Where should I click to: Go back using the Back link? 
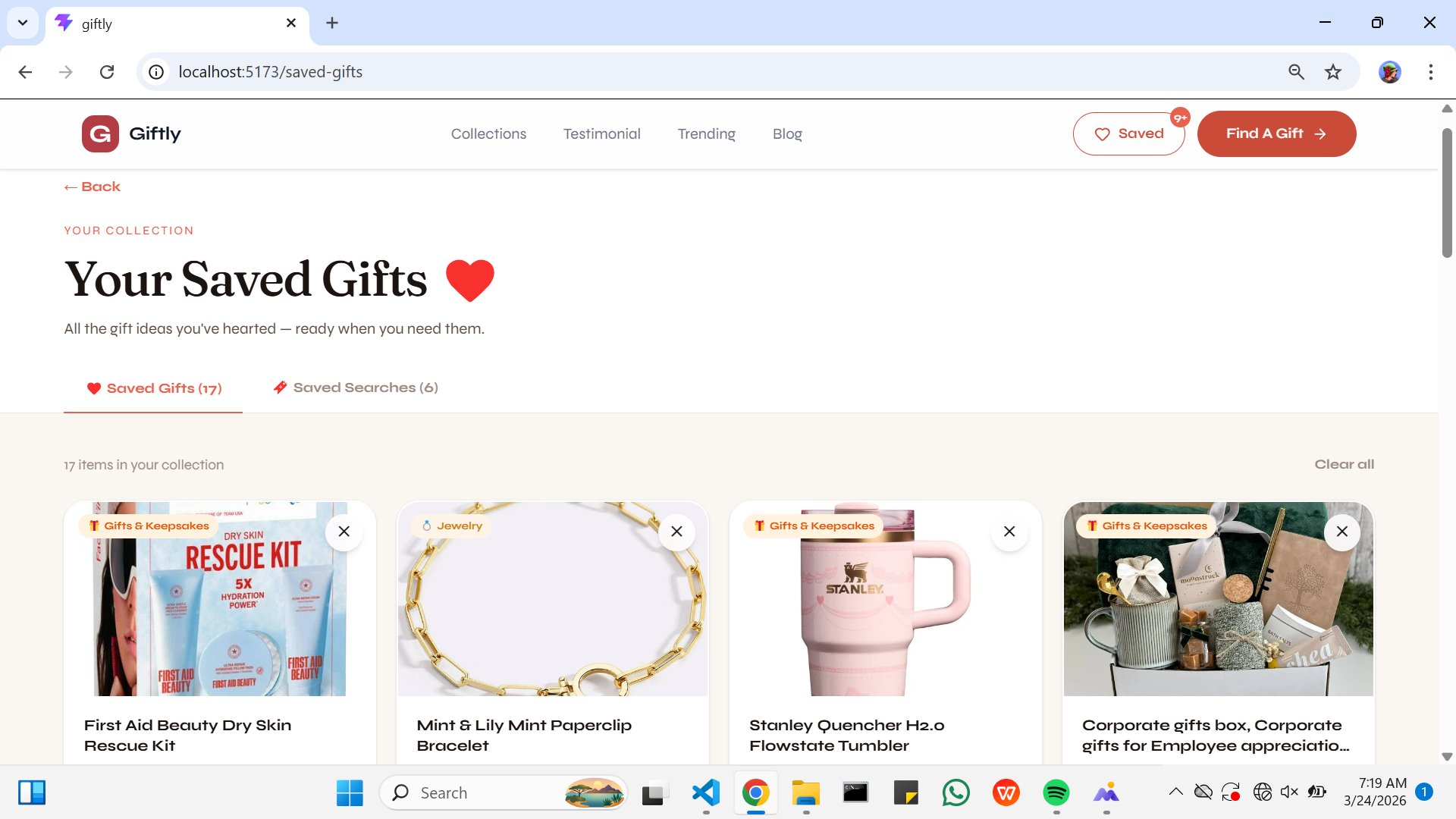click(x=92, y=187)
